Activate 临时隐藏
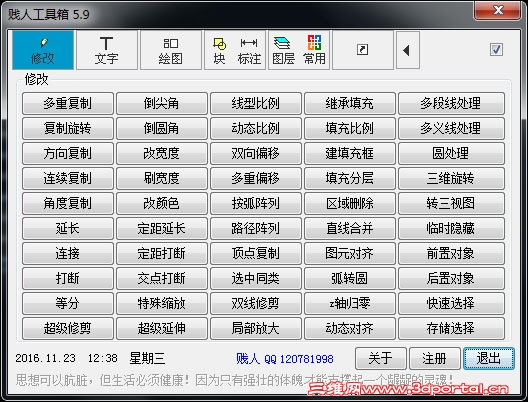The image size is (528, 402). point(451,229)
